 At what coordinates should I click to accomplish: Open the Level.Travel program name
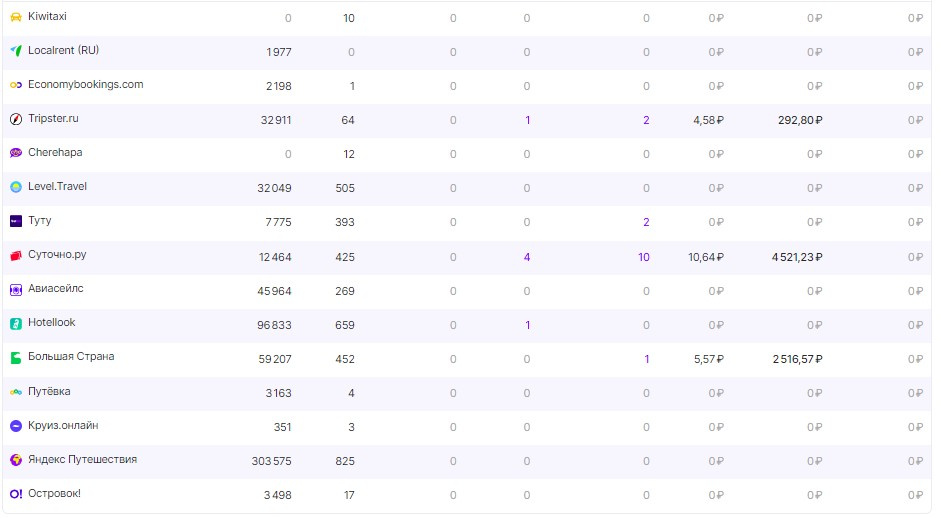[x=58, y=186]
